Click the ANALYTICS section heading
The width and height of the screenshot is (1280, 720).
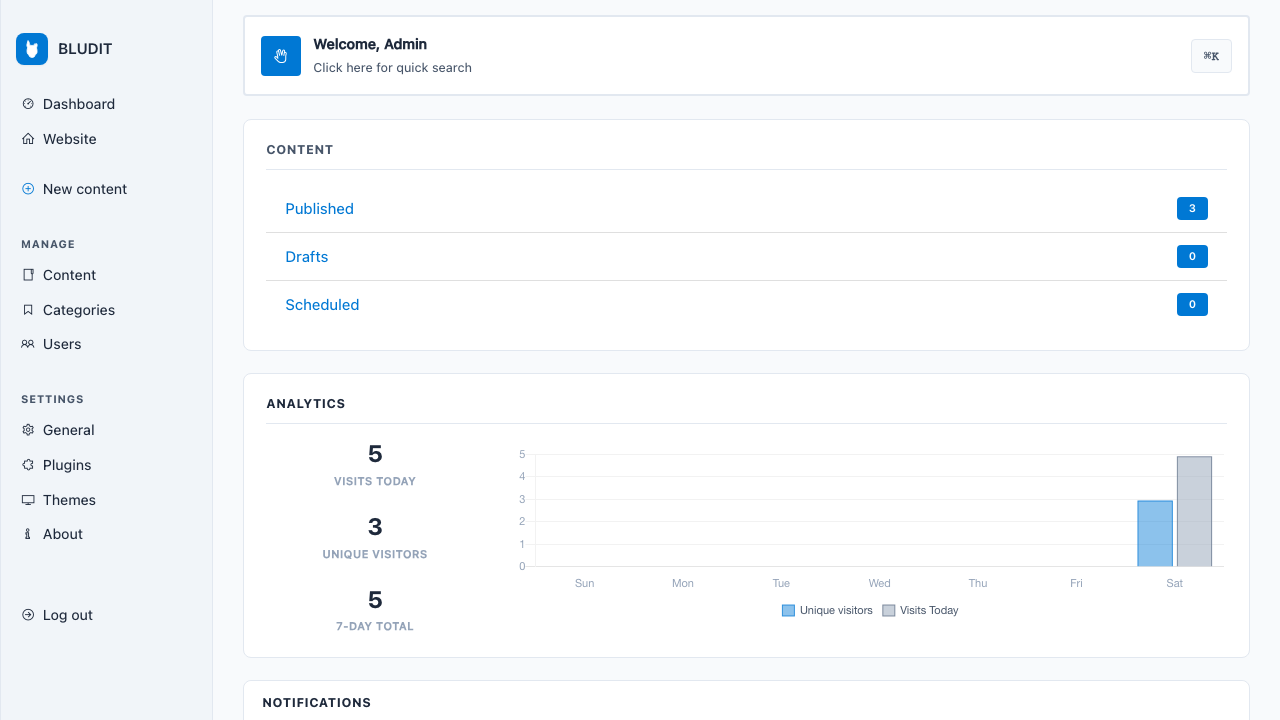point(306,404)
